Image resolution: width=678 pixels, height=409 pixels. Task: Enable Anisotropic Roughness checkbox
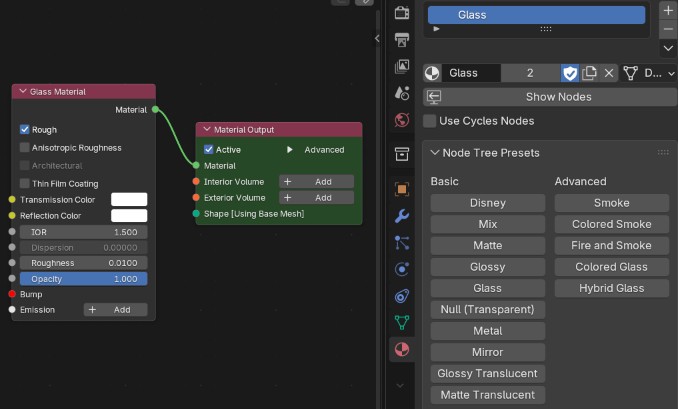pyautogui.click(x=25, y=147)
